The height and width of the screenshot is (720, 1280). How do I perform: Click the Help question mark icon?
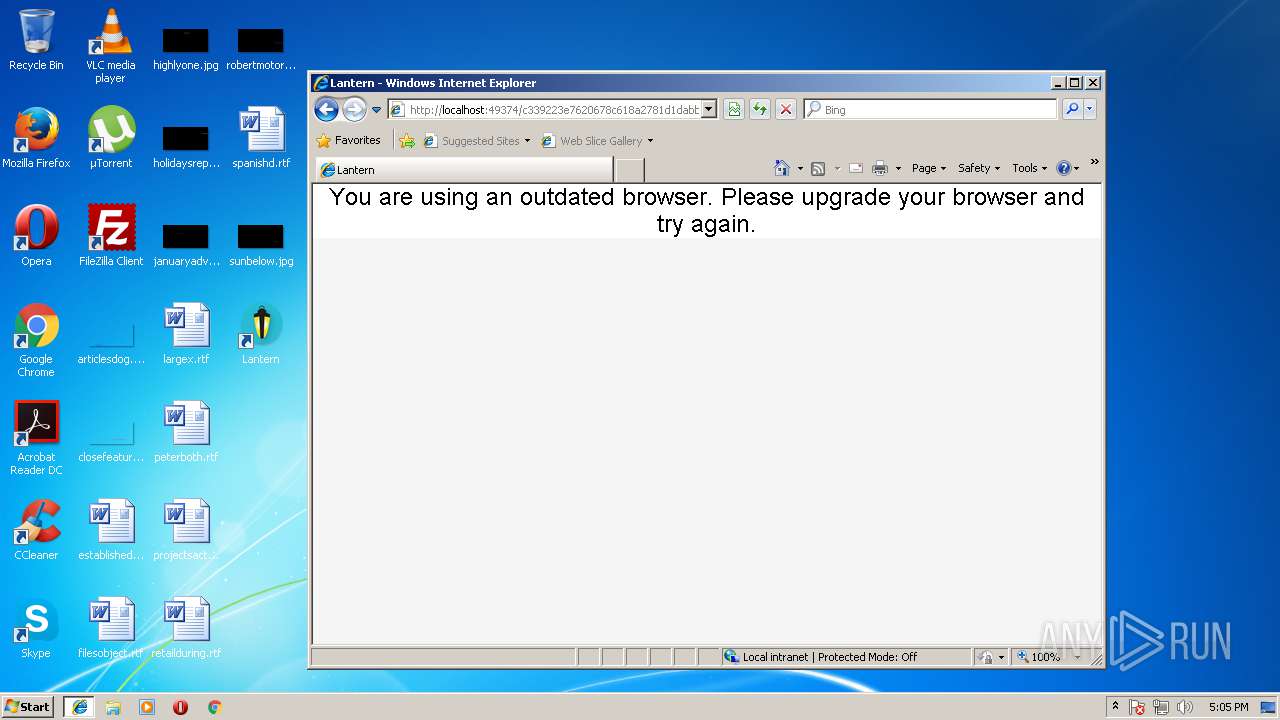coord(1064,168)
